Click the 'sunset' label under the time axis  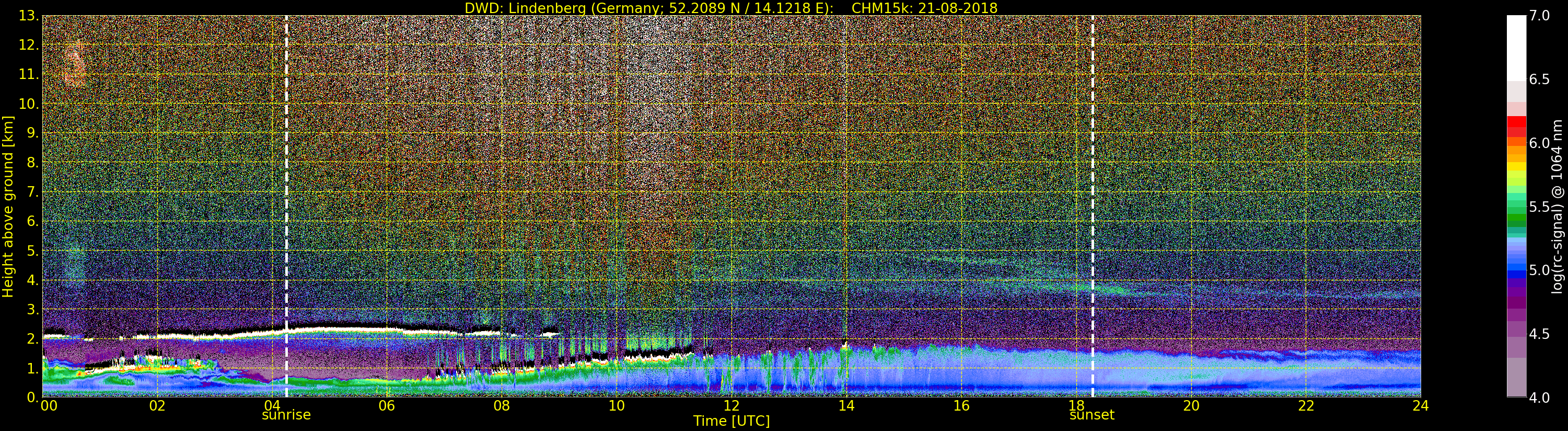pos(1092,415)
